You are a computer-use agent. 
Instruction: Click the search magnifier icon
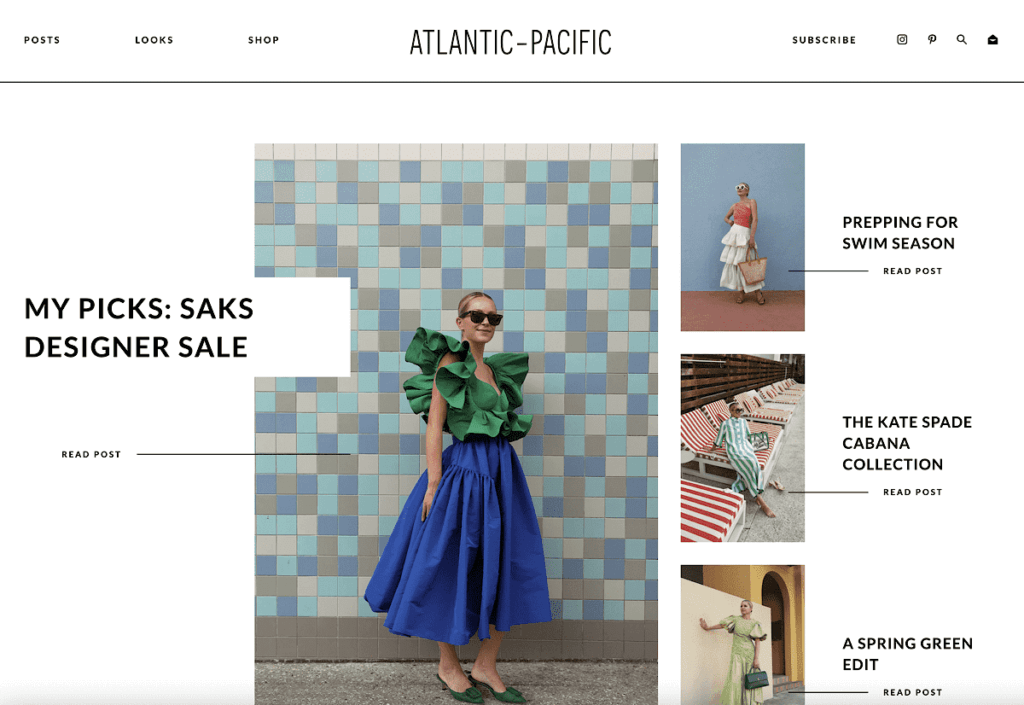pyautogui.click(x=962, y=40)
